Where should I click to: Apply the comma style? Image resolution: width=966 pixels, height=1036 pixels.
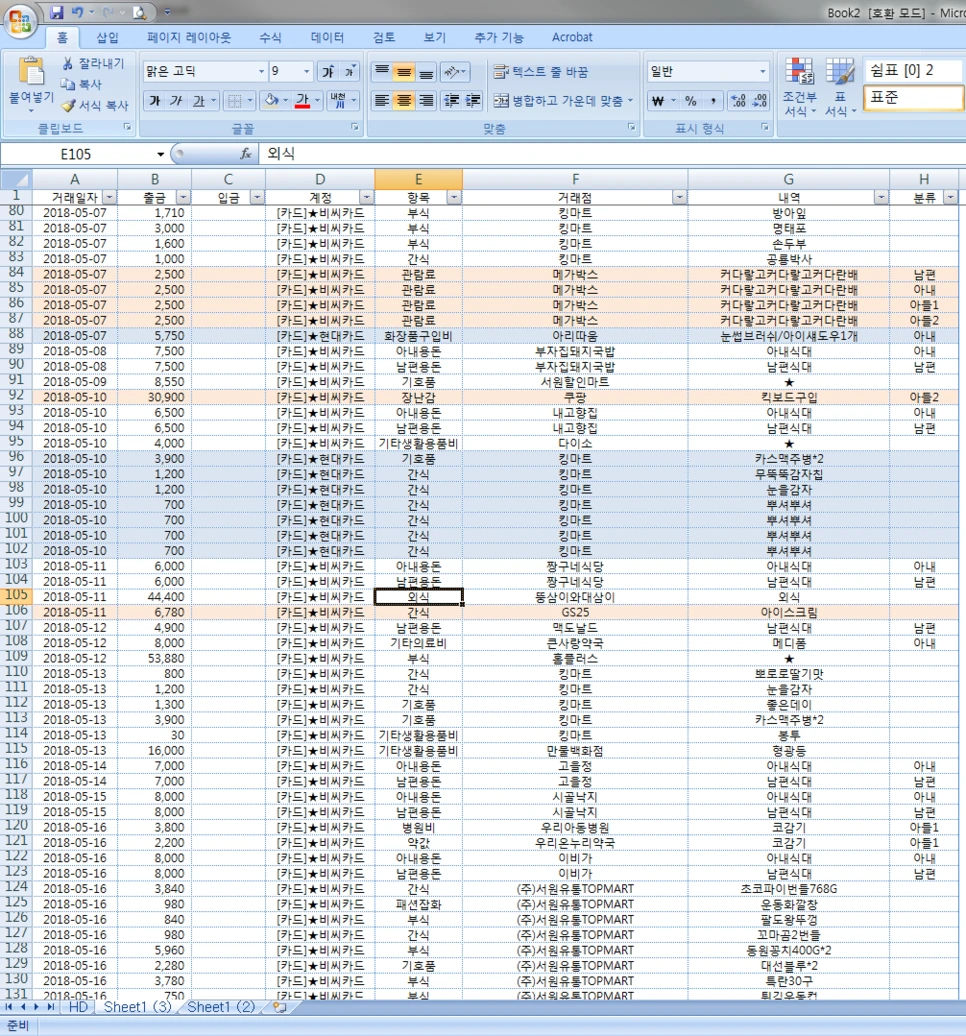[713, 100]
